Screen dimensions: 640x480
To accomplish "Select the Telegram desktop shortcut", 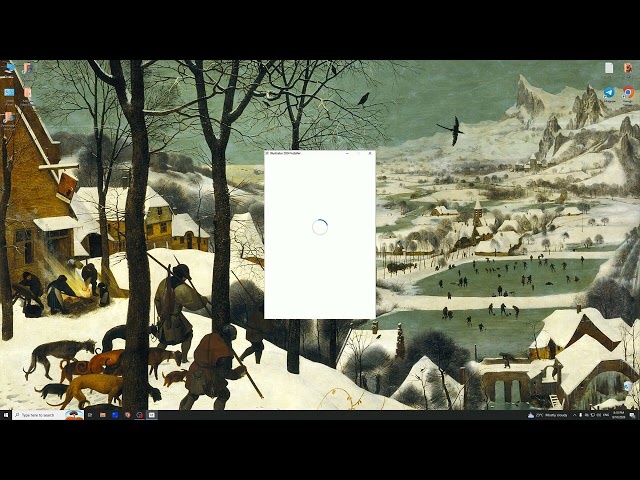I will pos(609,95).
